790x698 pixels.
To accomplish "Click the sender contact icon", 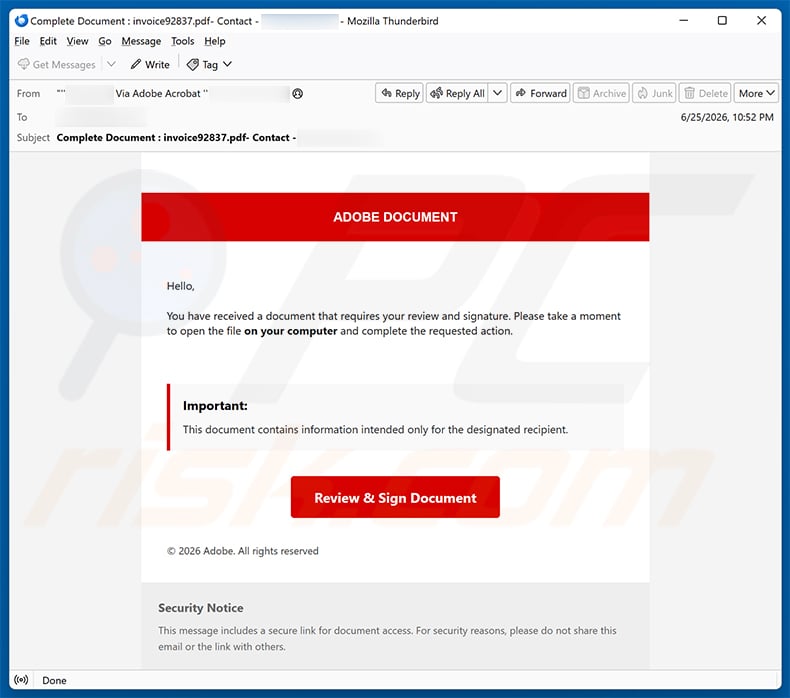I will coord(298,94).
